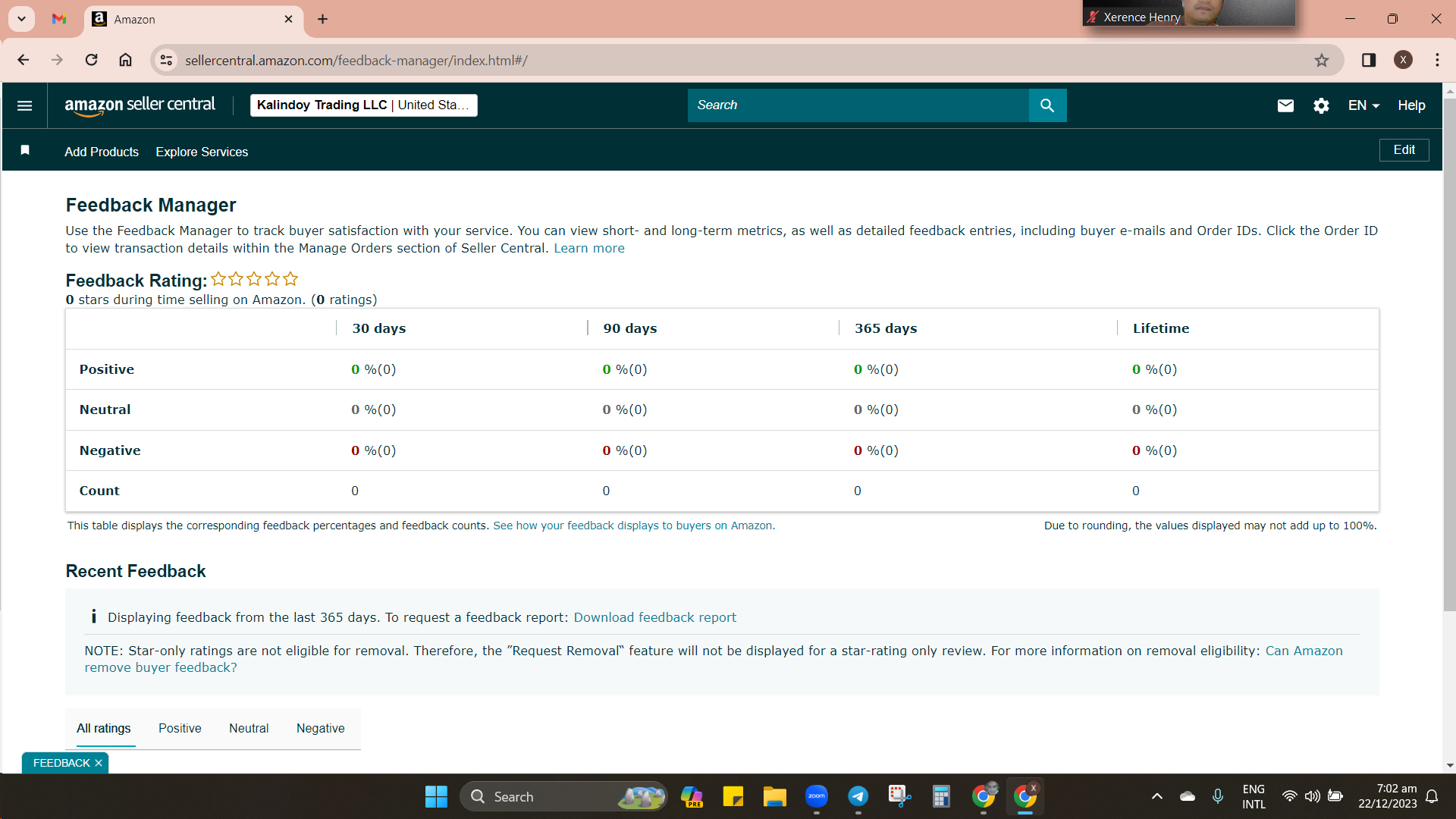Open Add Products link
This screenshot has height=819, width=1456.
102,152
